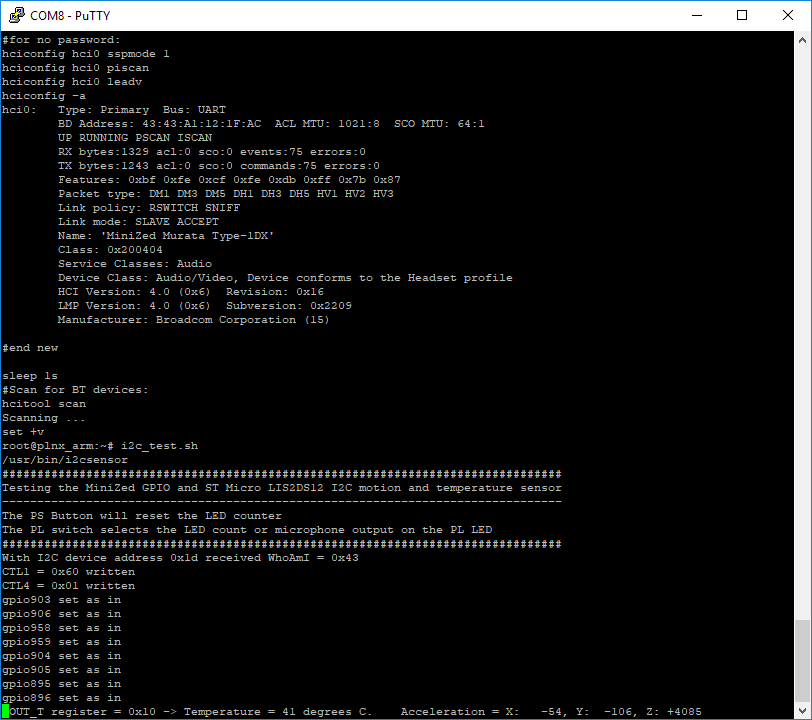812x720 pixels.
Task: Click 'CTL1 = 0x60 written' line
Action: click(x=68, y=571)
